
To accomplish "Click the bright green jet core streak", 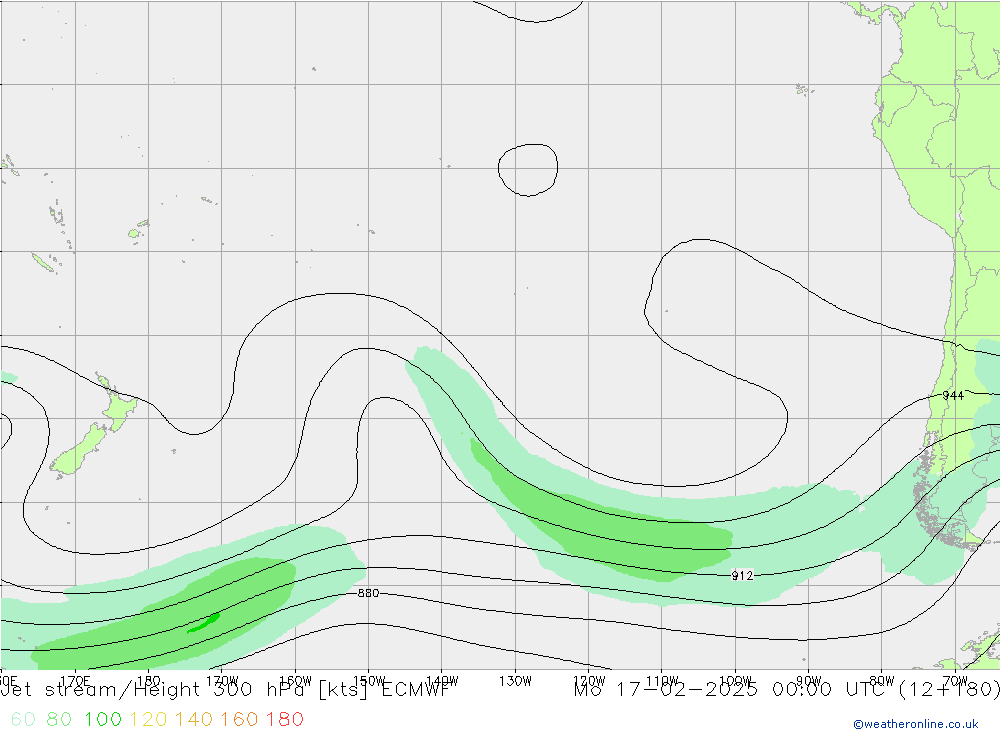I will [203, 623].
